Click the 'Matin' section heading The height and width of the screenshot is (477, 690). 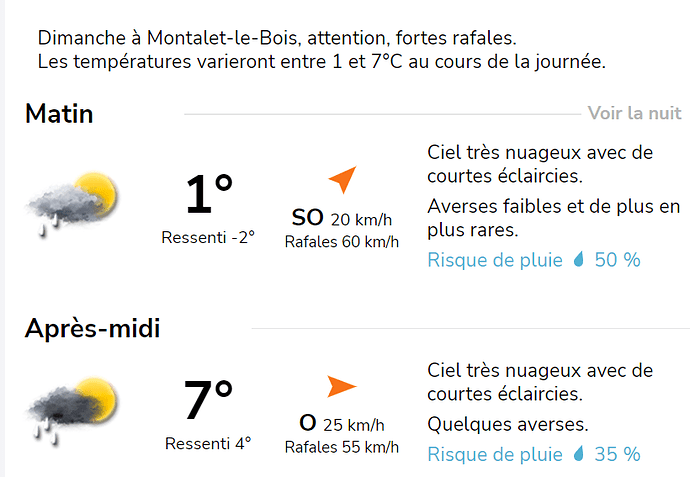coord(59,114)
